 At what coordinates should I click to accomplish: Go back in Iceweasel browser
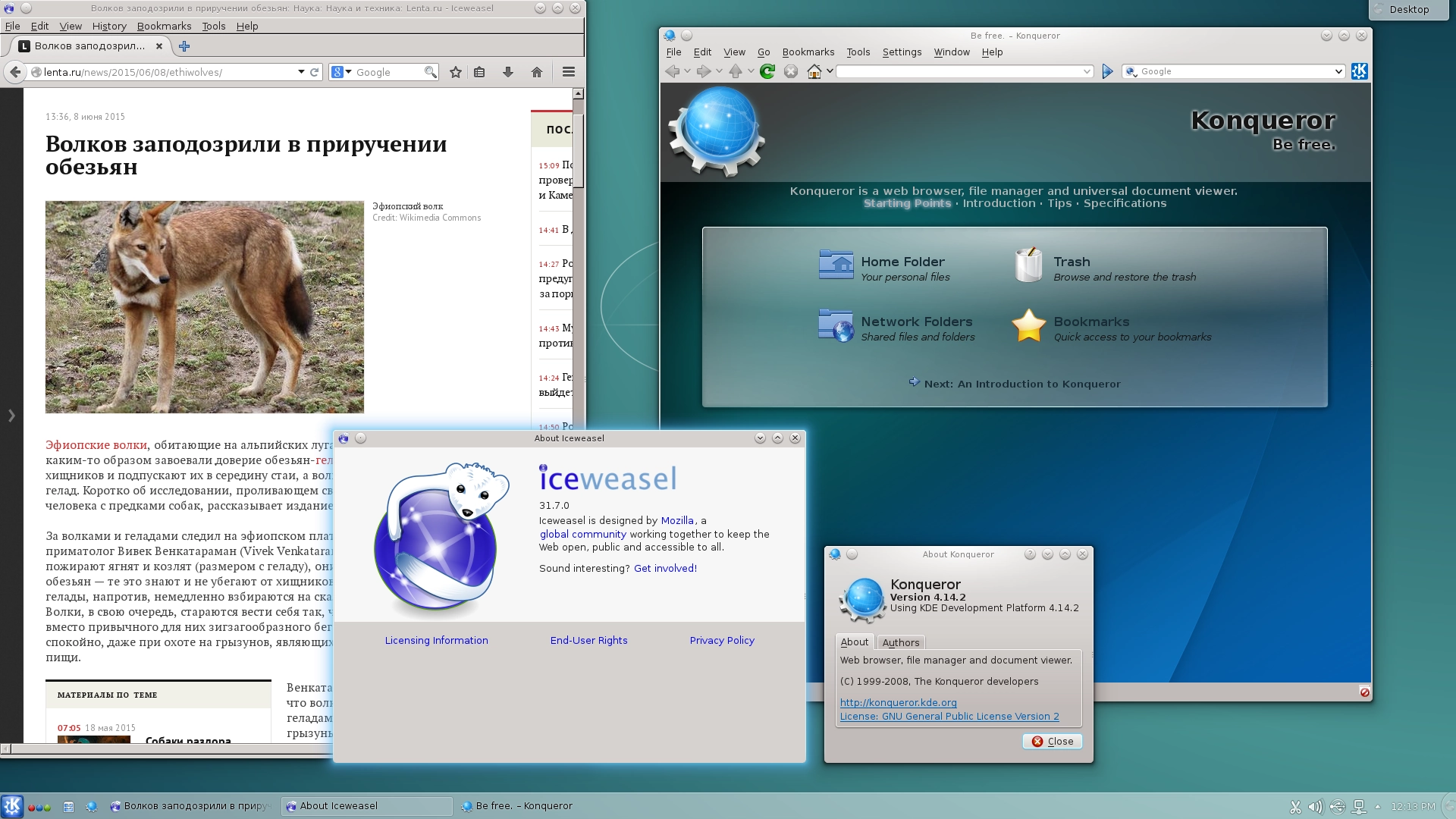[15, 72]
